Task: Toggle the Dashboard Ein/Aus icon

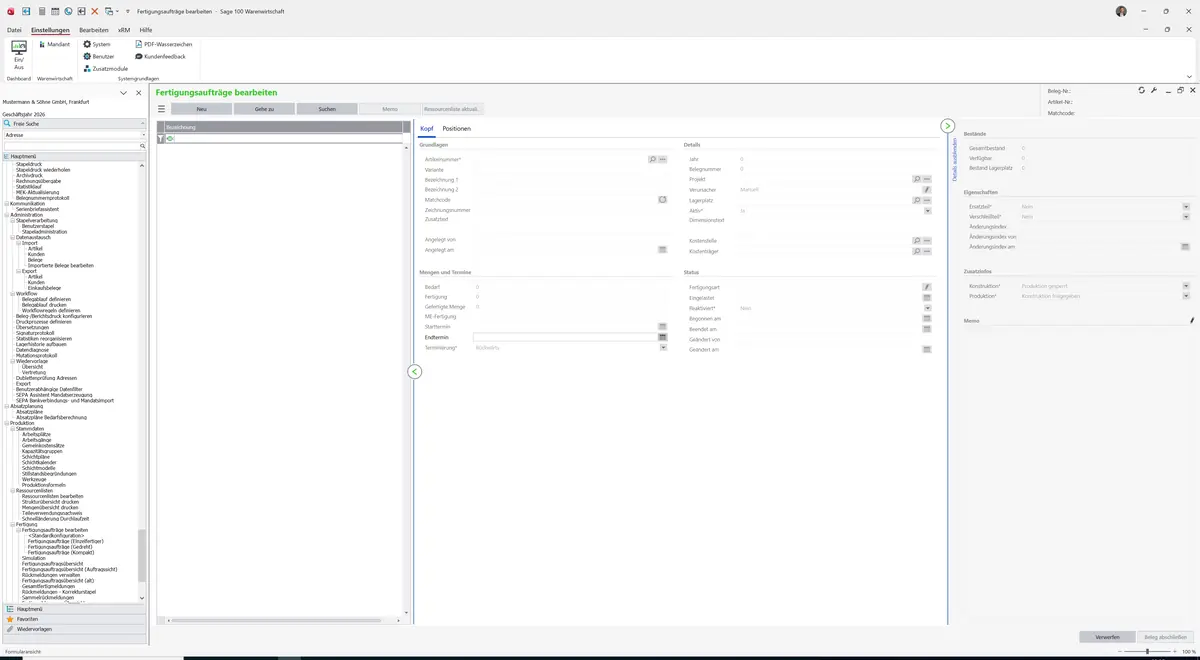Action: tap(19, 55)
